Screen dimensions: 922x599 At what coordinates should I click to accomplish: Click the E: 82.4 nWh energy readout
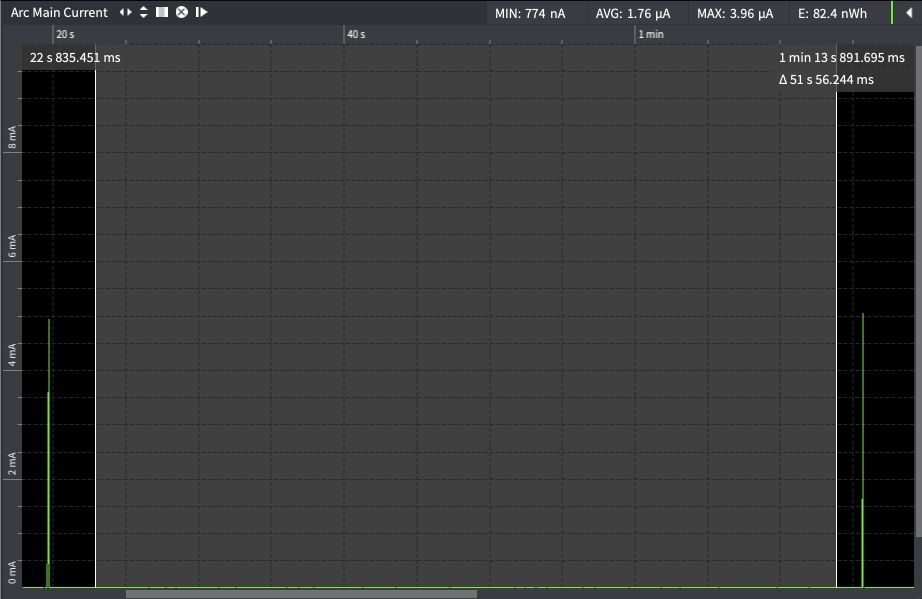832,14
